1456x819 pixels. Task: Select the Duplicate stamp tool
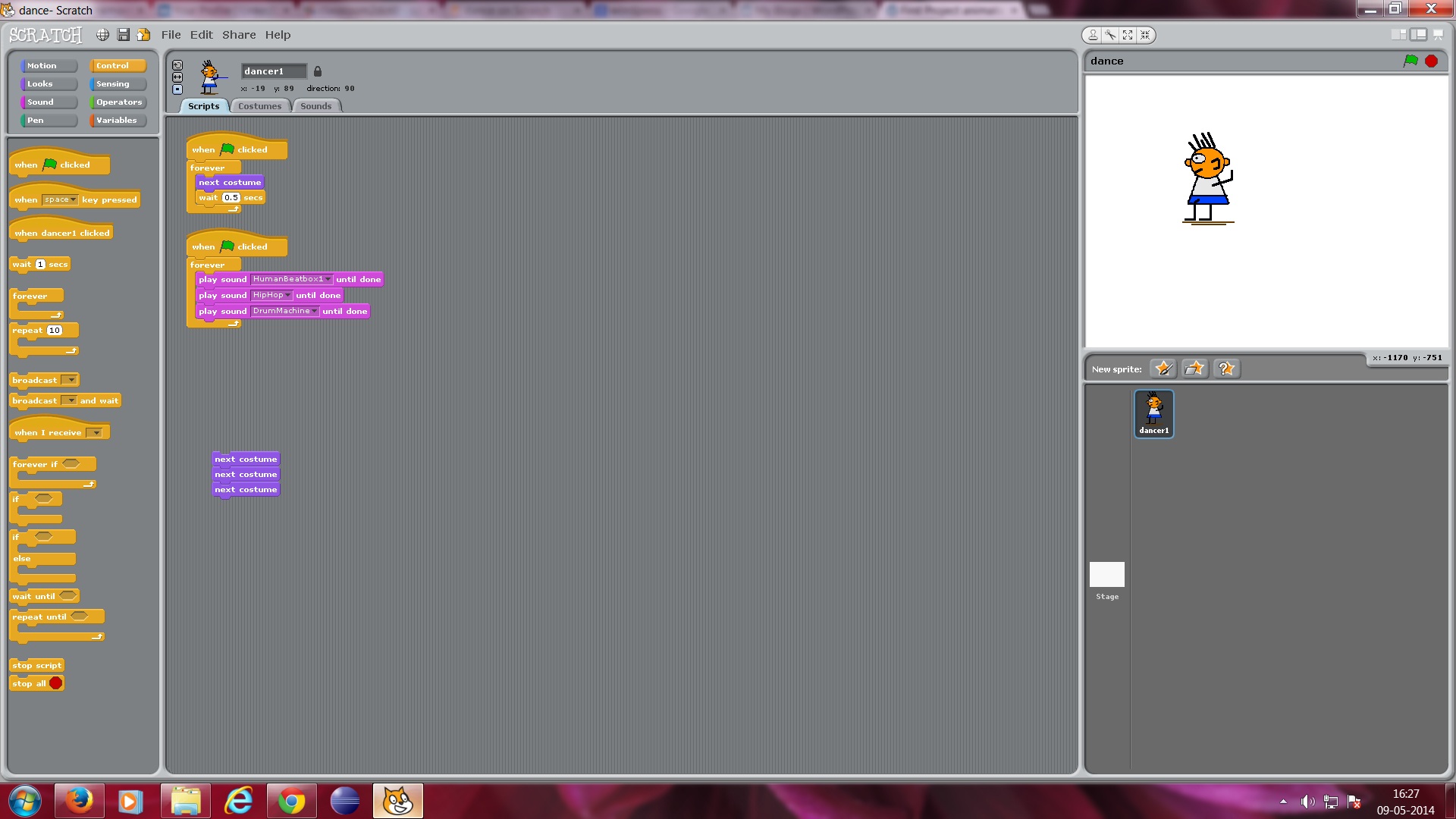[x=1093, y=35]
